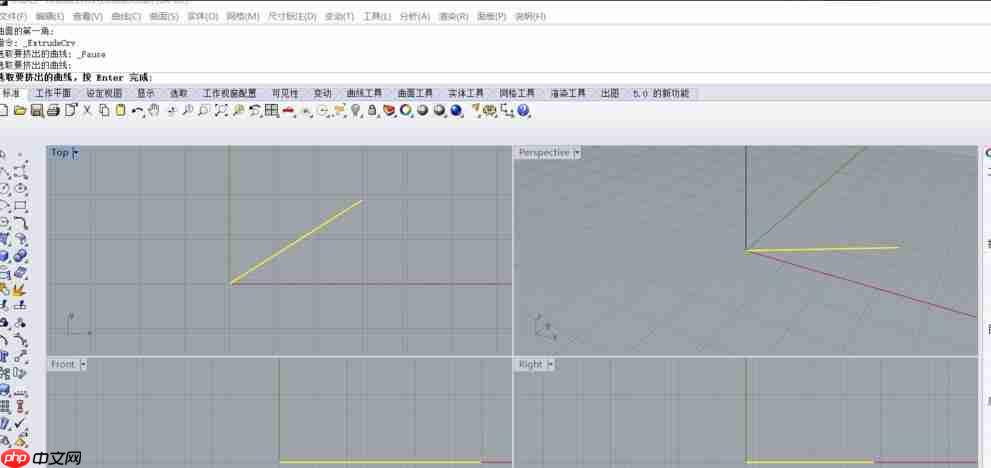Click the Perspective viewport title label
This screenshot has width=991, height=468.
544,152
